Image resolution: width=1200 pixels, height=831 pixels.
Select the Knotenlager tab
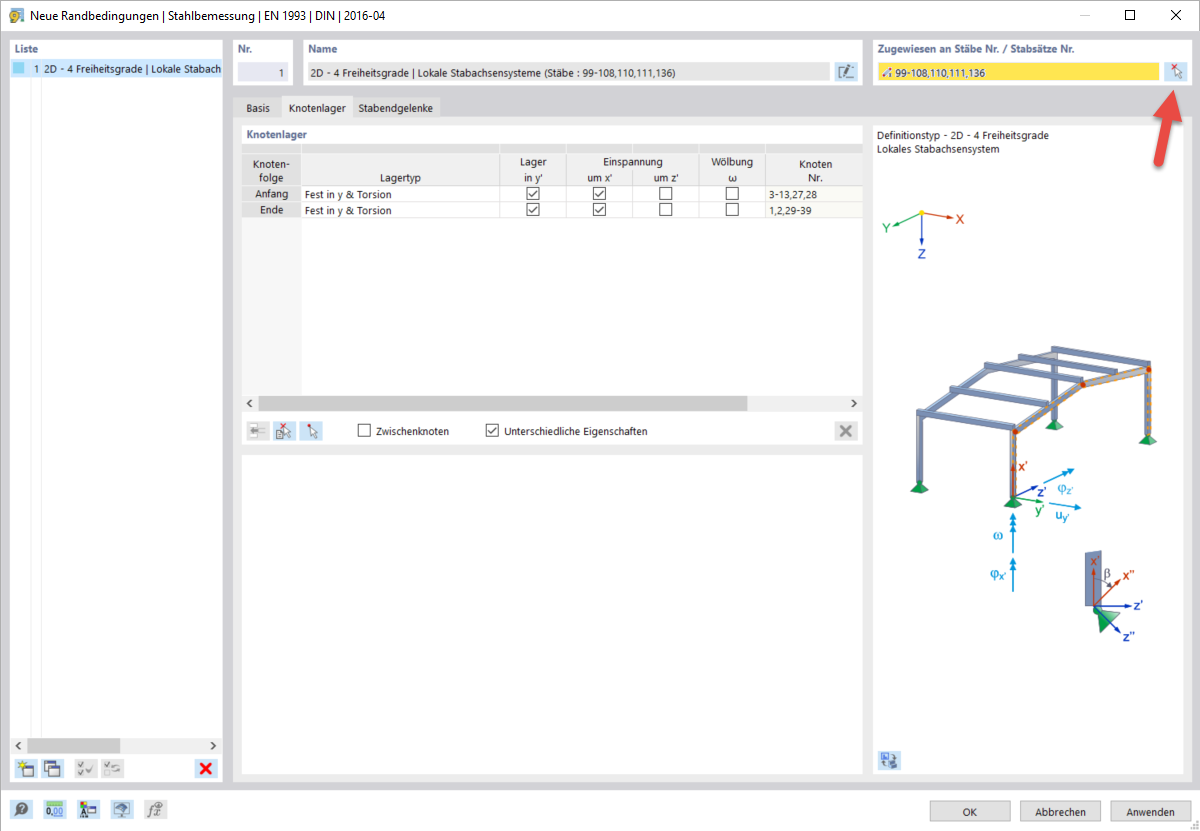317,108
